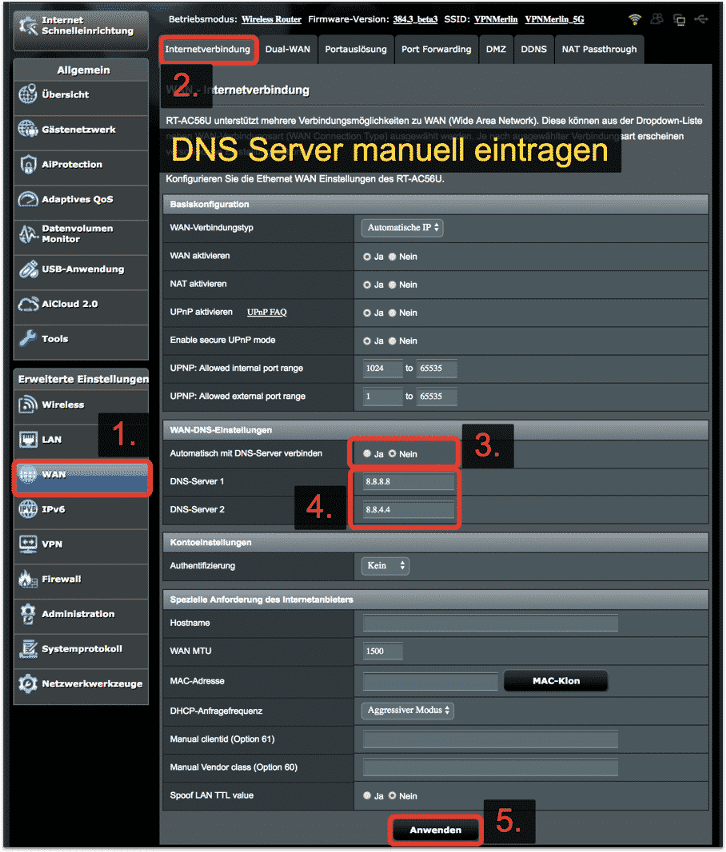Click Manual clientid (Option 61) field
Screen dimensions: 726x852
tap(490, 739)
